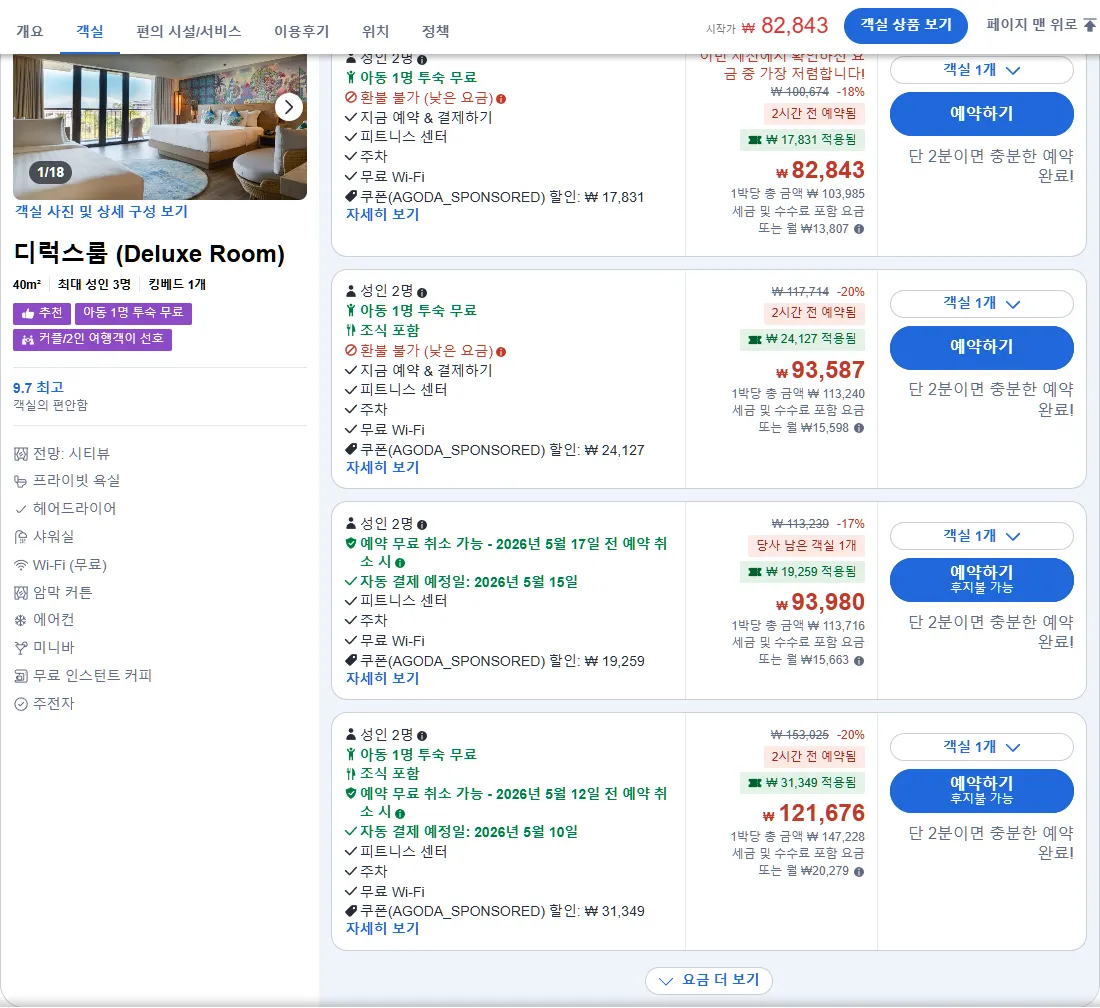Image resolution: width=1100 pixels, height=1008 pixels.
Task: Click the 객실 상품 보기 button
Action: [x=906, y=25]
